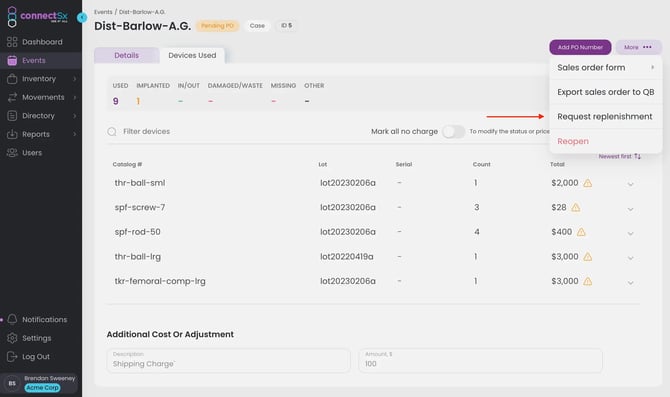Click Description field Shipping Charge
Screen dimensions: 670x397
(229, 360)
